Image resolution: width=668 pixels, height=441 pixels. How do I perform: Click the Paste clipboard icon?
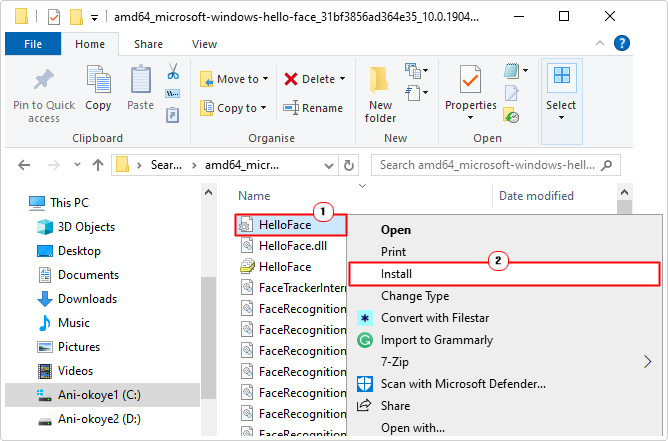pyautogui.click(x=141, y=79)
